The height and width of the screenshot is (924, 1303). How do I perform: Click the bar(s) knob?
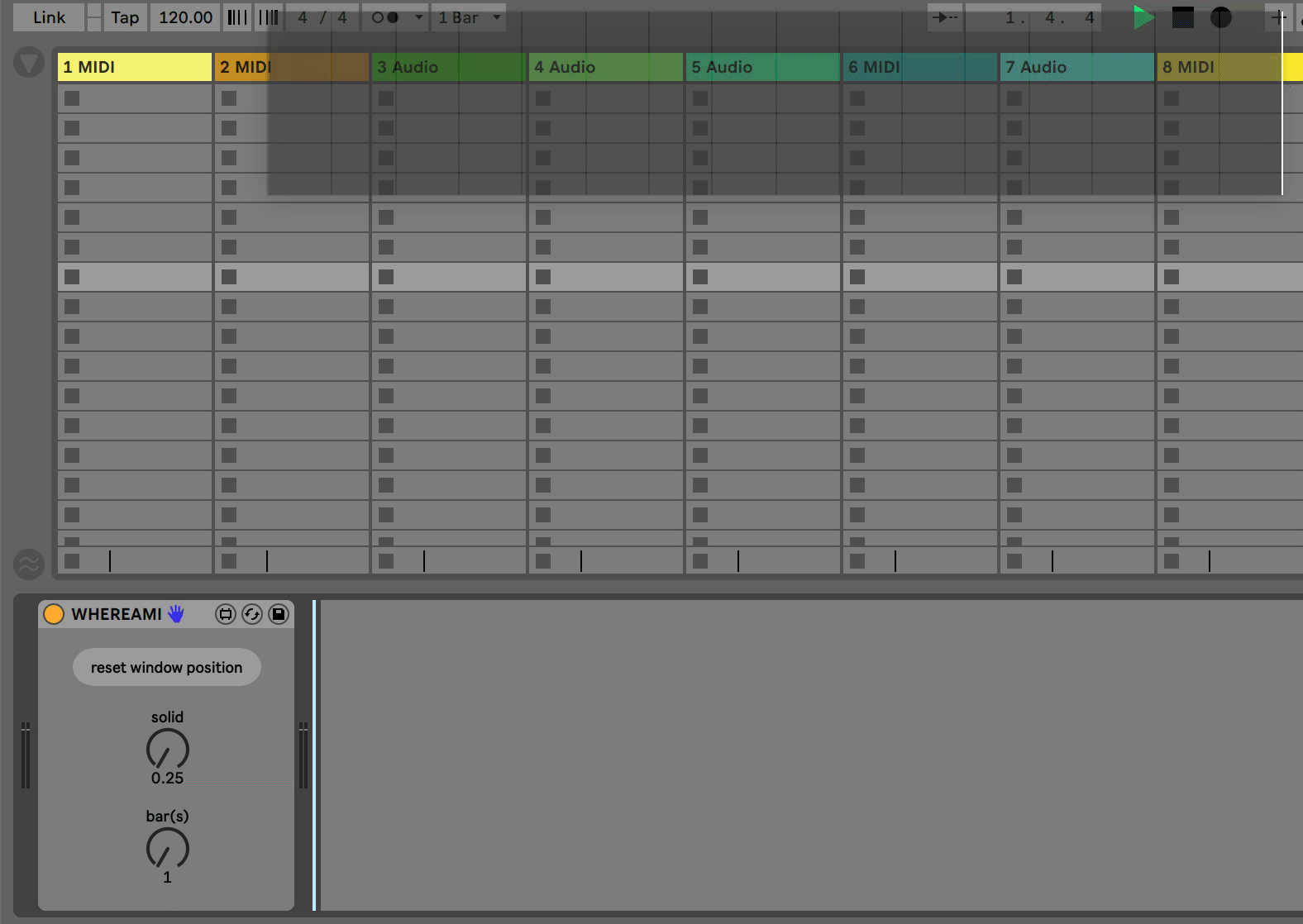(168, 848)
